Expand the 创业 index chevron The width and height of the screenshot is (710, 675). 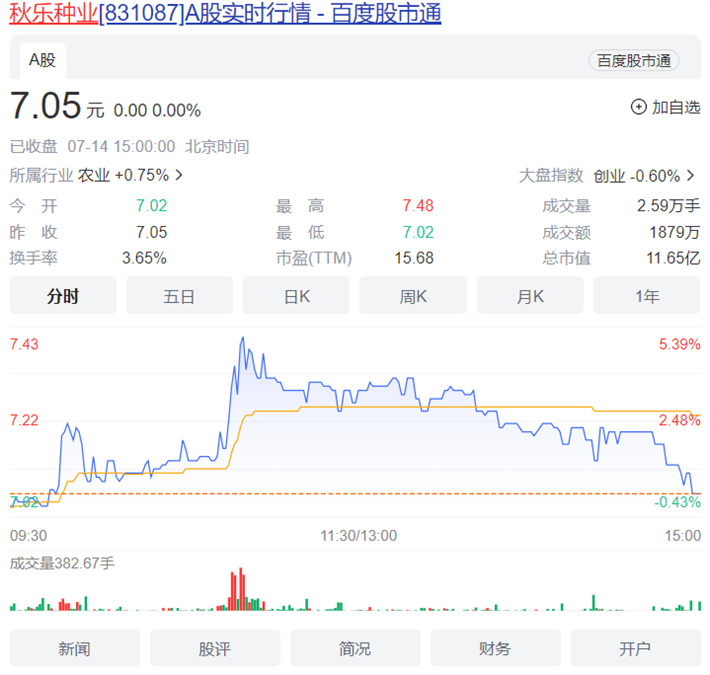coord(691,175)
